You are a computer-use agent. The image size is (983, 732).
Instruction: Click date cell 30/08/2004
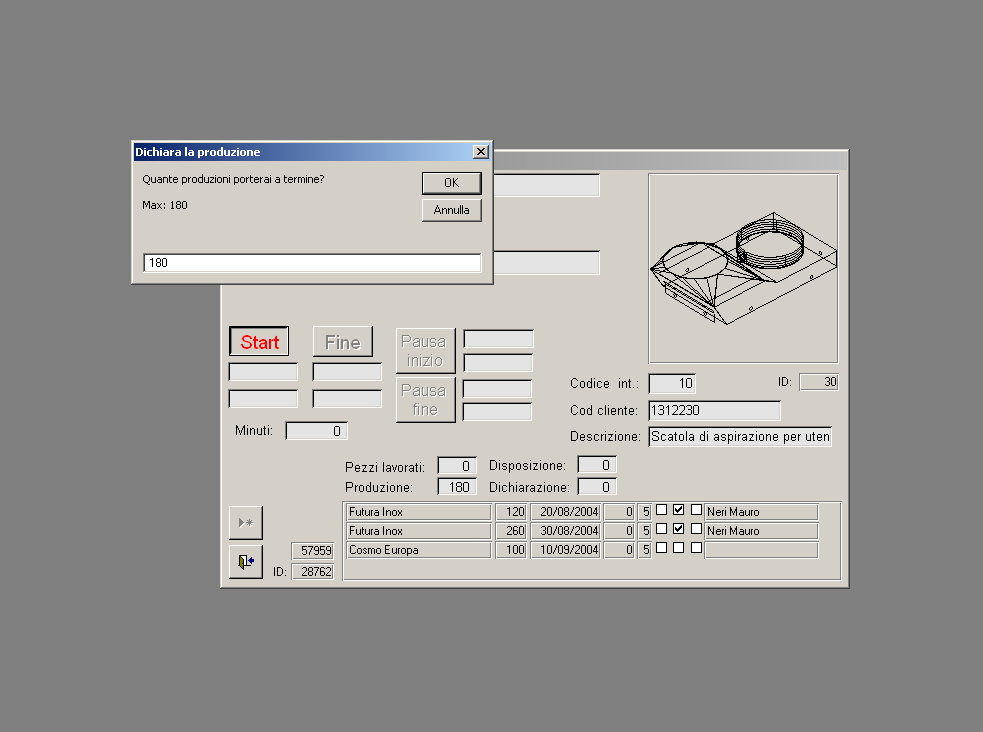pyautogui.click(x=565, y=531)
